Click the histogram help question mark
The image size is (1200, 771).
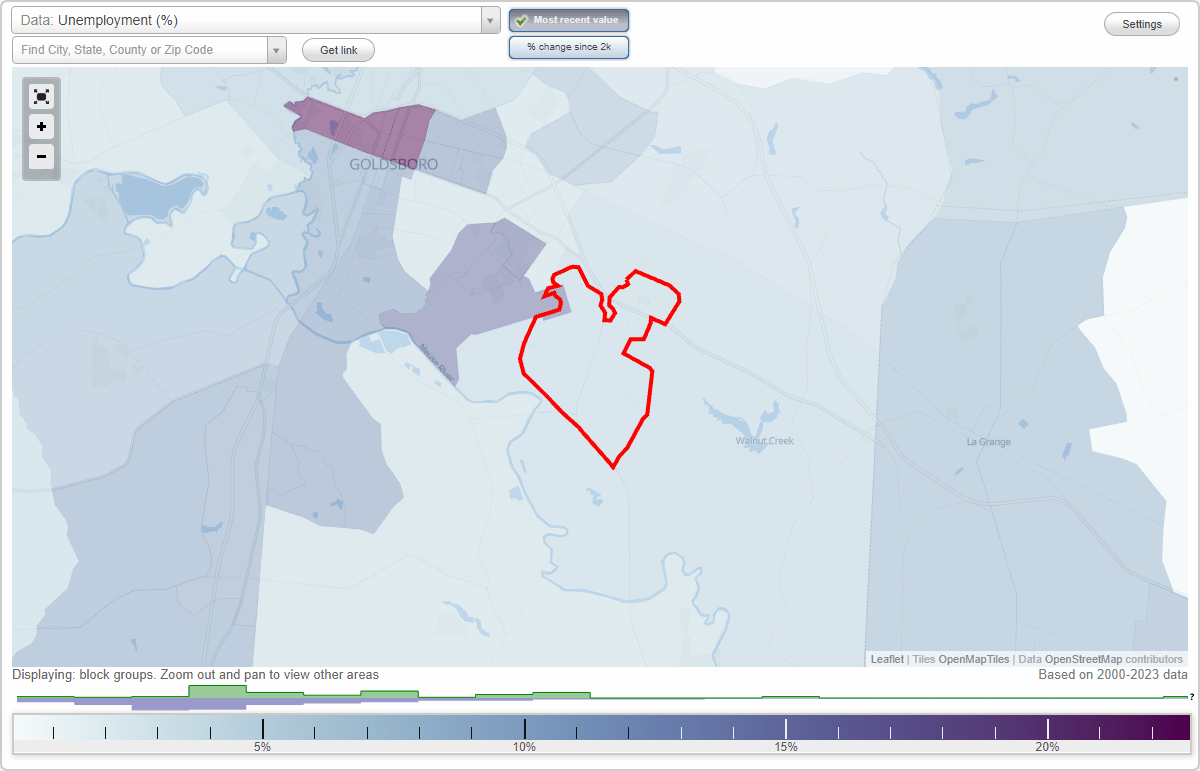(1191, 696)
